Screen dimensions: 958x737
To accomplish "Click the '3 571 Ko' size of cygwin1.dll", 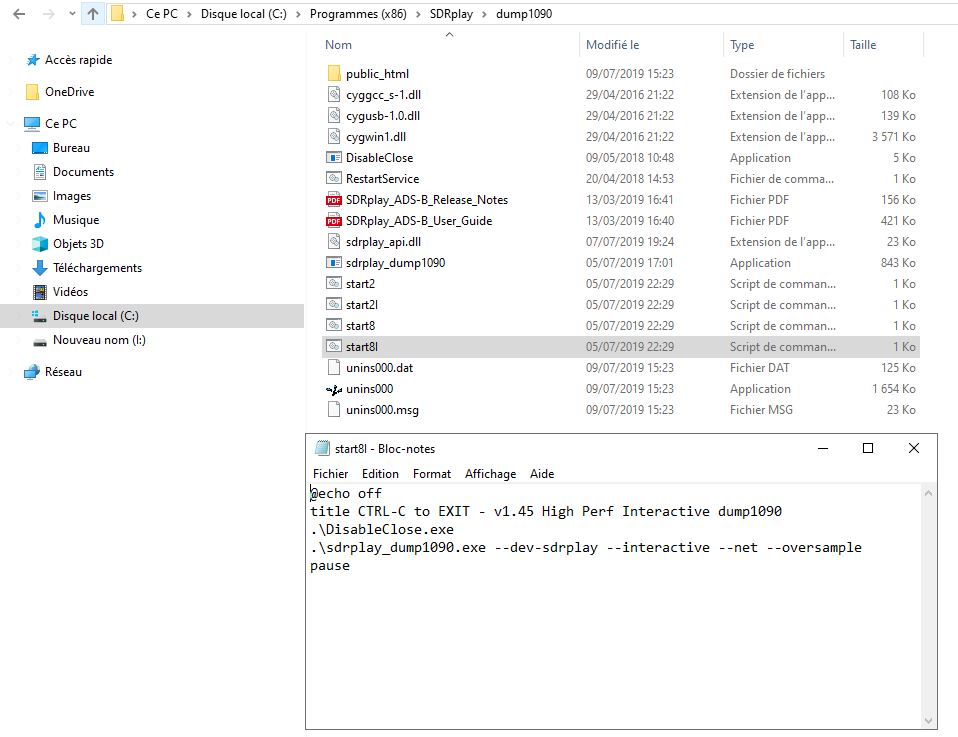I will (893, 137).
